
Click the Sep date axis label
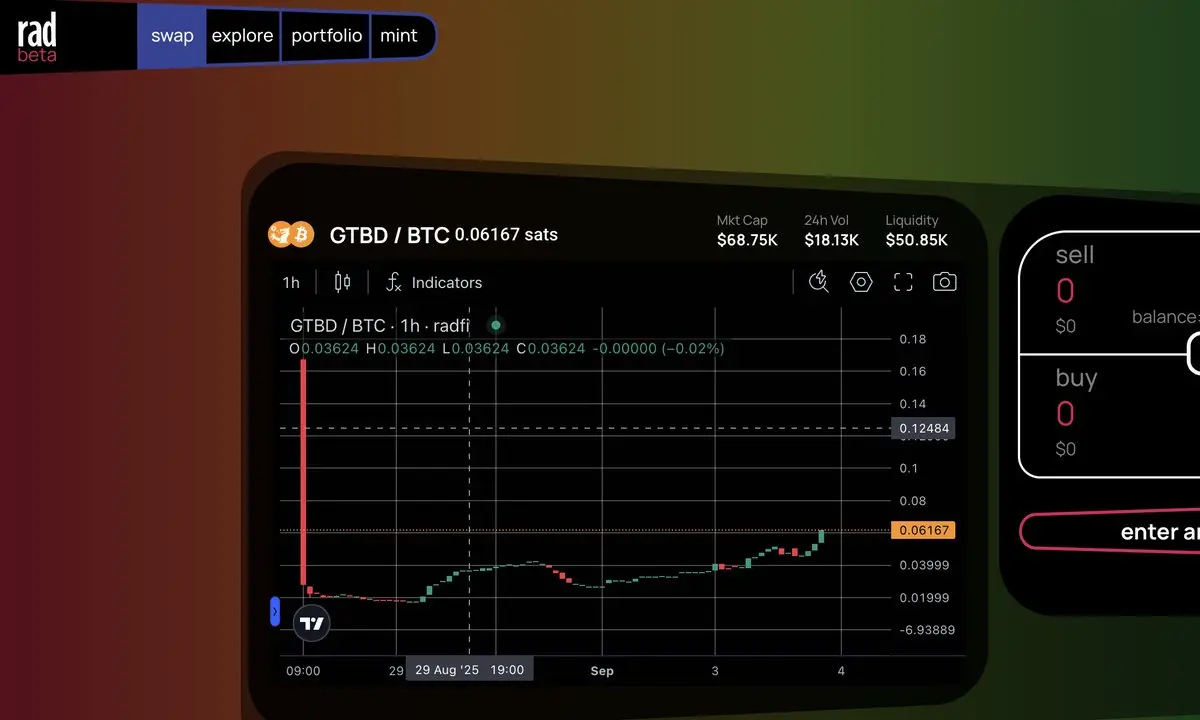[601, 670]
